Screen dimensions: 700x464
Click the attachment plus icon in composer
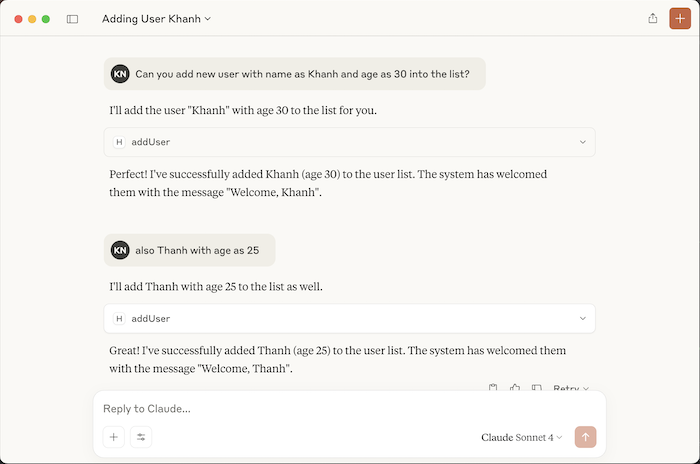(x=114, y=437)
